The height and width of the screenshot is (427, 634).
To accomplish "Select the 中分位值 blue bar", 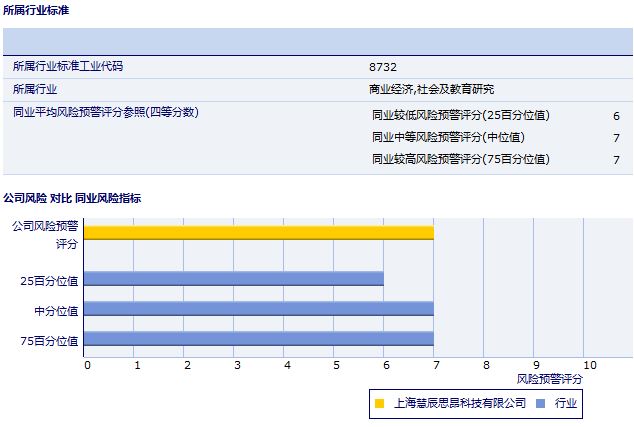I will (259, 309).
